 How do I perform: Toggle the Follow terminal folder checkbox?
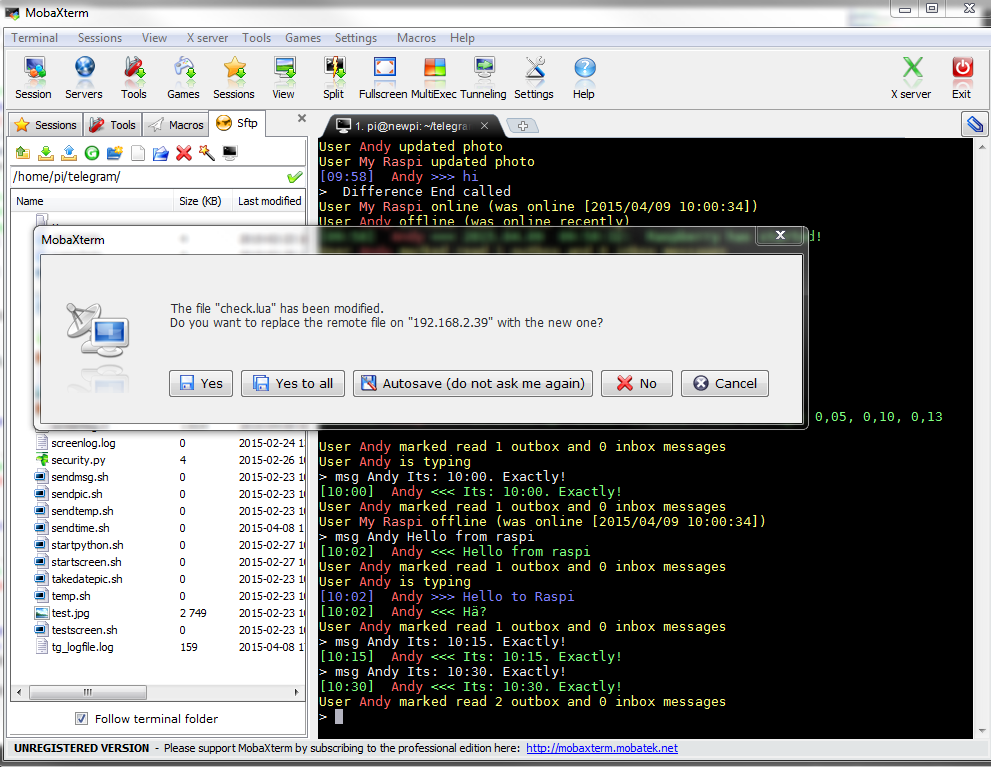point(82,718)
